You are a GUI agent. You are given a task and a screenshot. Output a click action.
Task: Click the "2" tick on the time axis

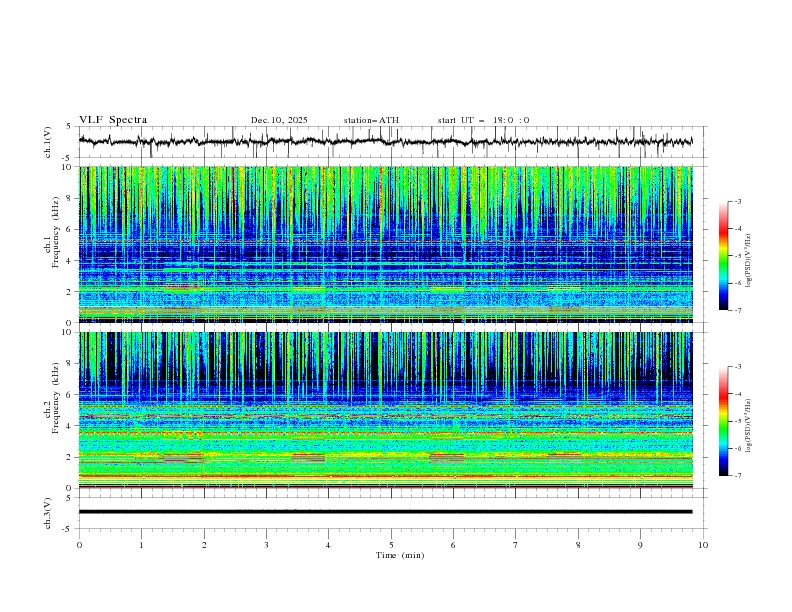(204, 545)
